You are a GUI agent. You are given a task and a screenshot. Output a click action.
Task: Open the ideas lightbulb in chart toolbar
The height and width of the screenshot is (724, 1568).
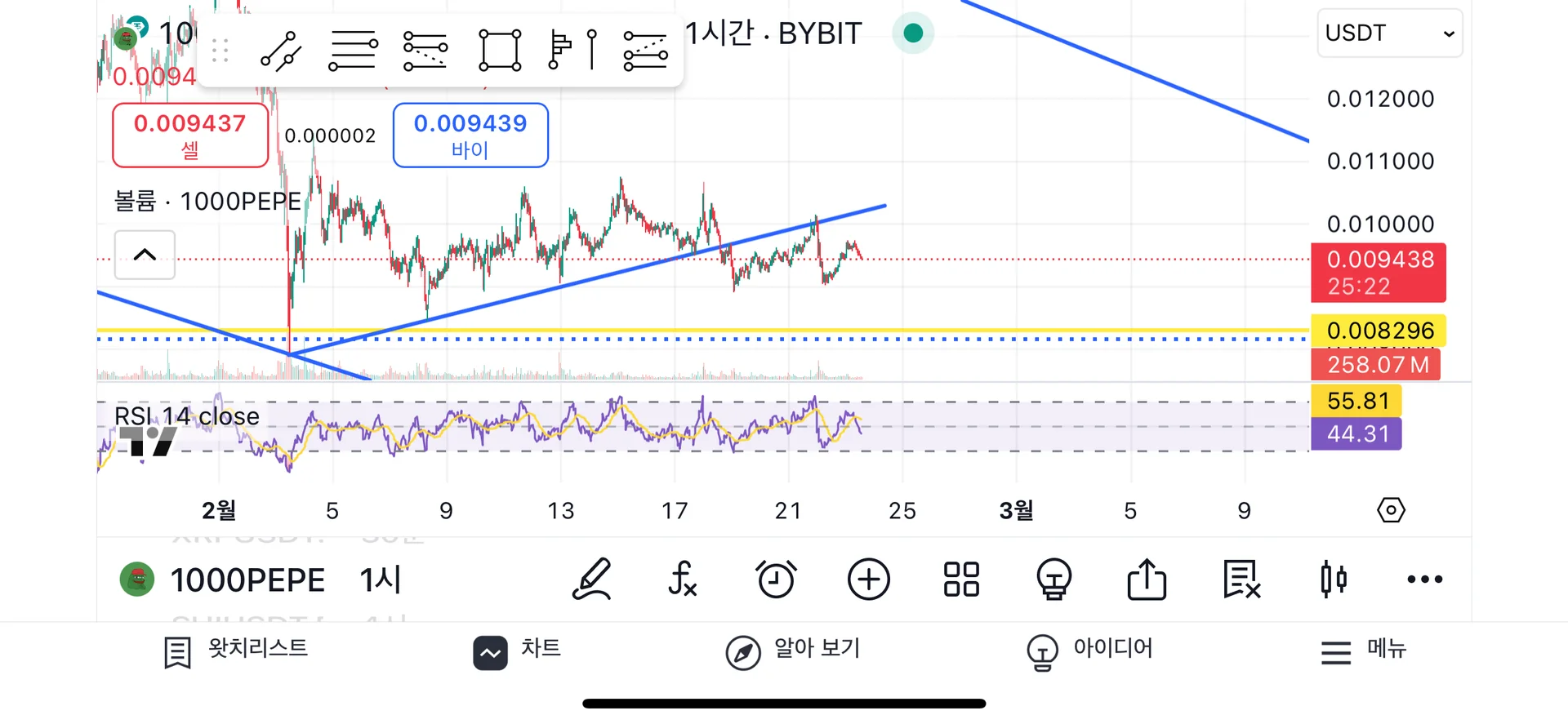pos(1053,580)
